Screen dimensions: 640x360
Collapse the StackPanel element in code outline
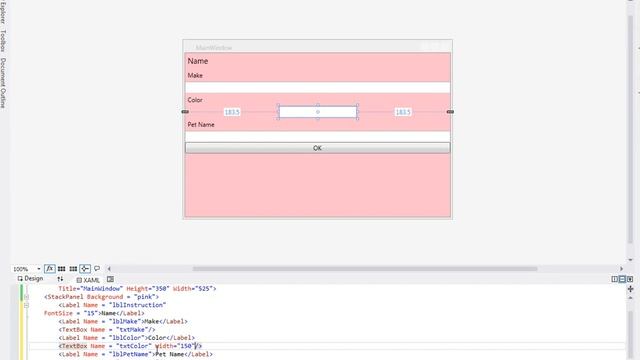27,297
